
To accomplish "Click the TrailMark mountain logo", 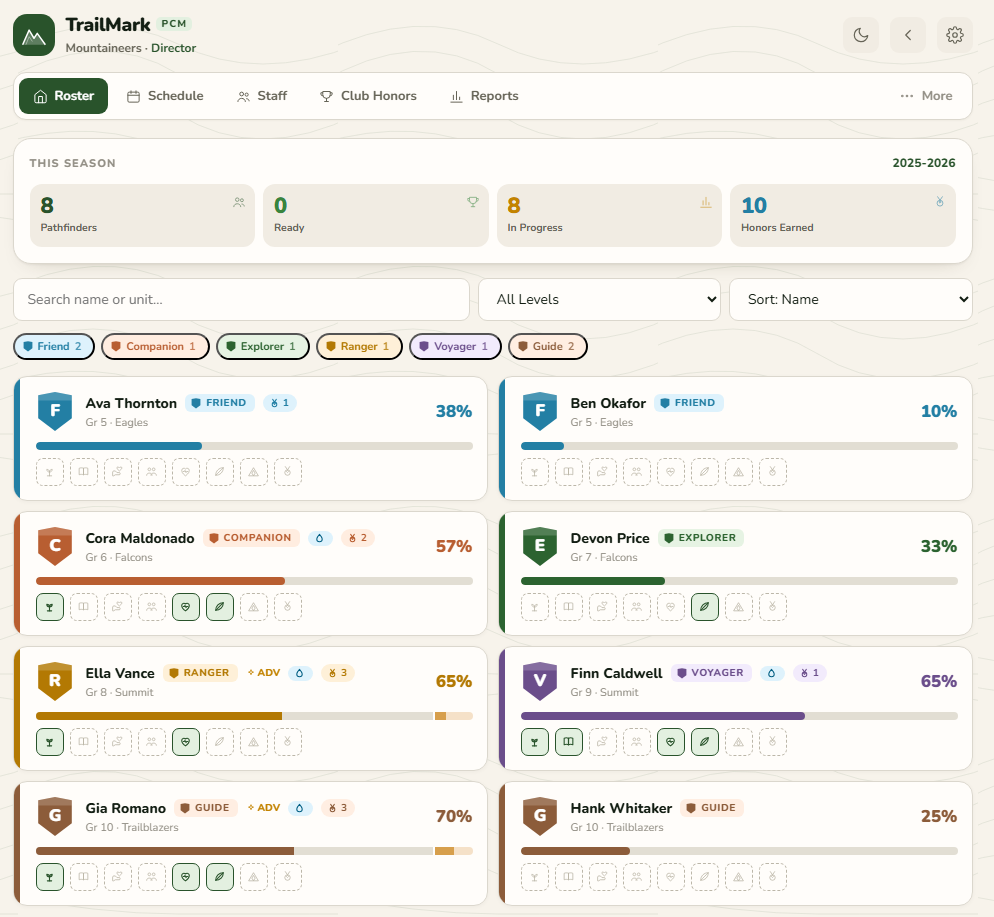I will coord(34,35).
